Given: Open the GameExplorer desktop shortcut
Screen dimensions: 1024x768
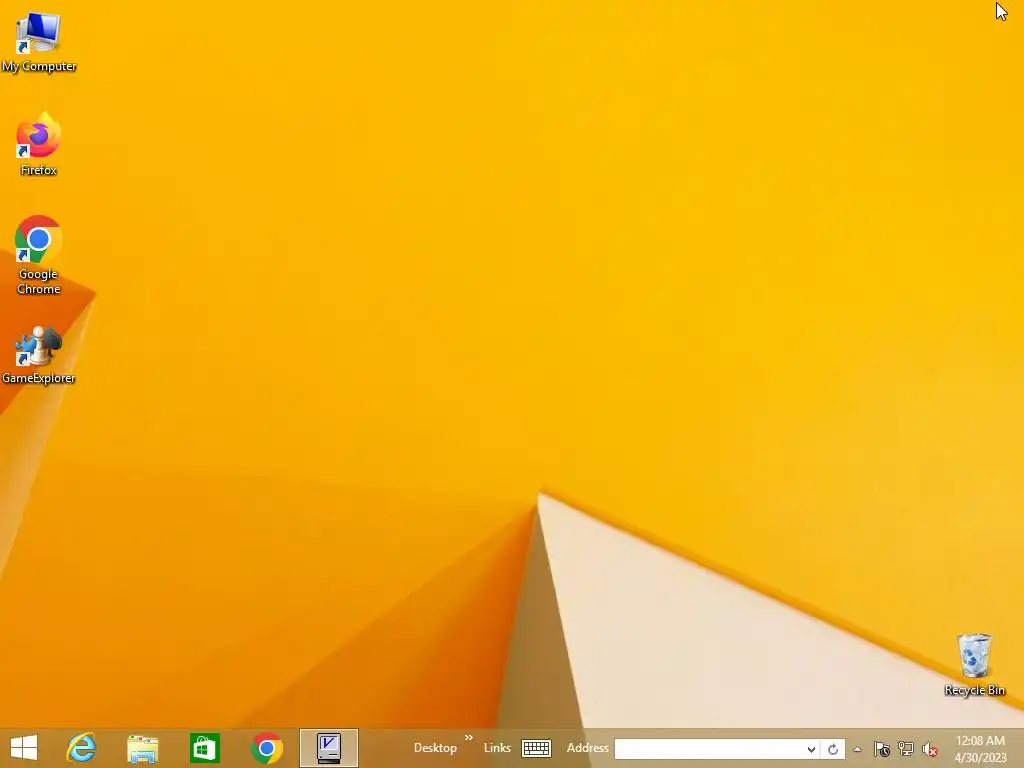Looking at the screenshot, I should tap(39, 355).
